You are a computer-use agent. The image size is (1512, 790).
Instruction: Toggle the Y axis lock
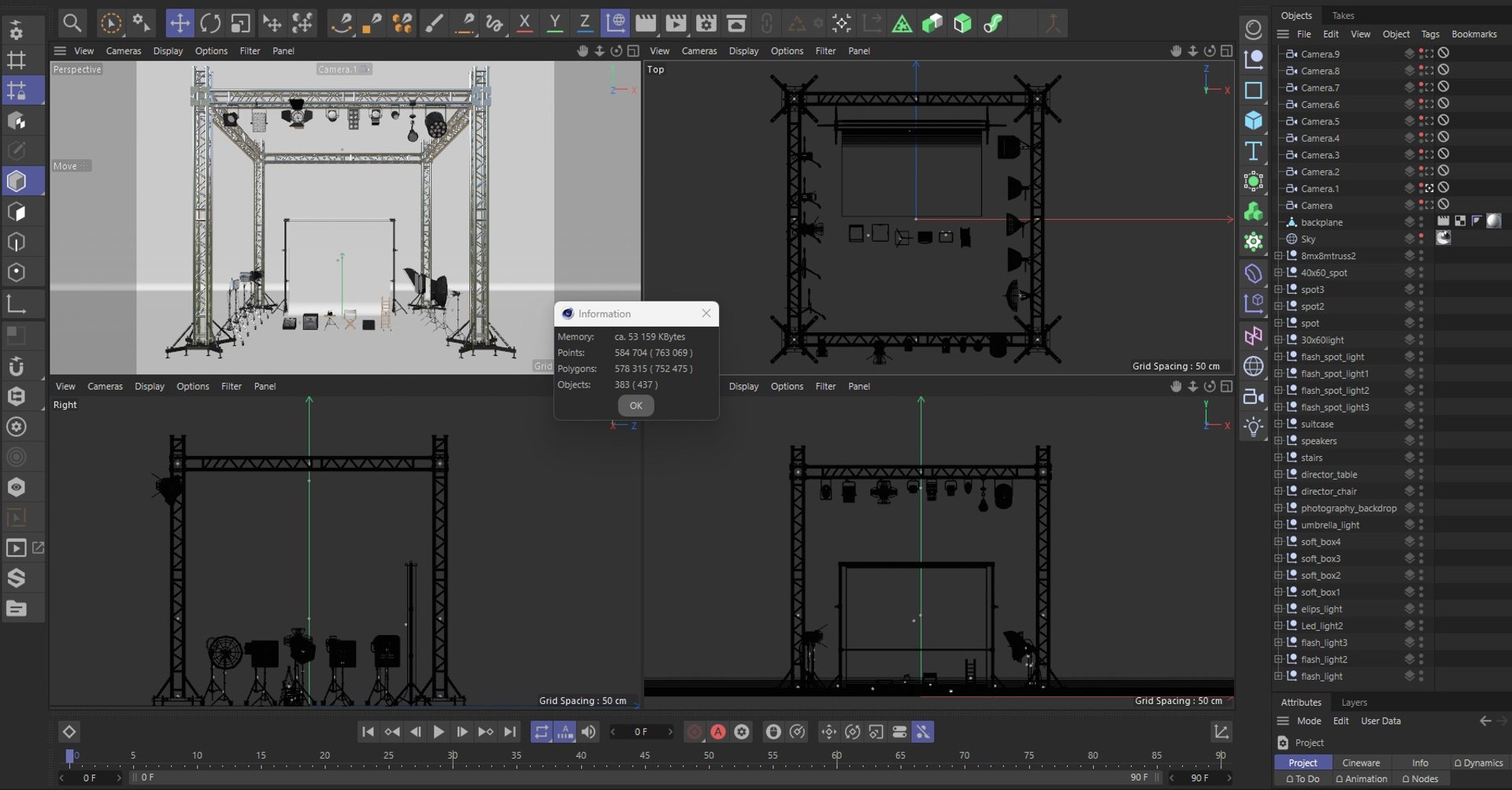click(x=554, y=23)
